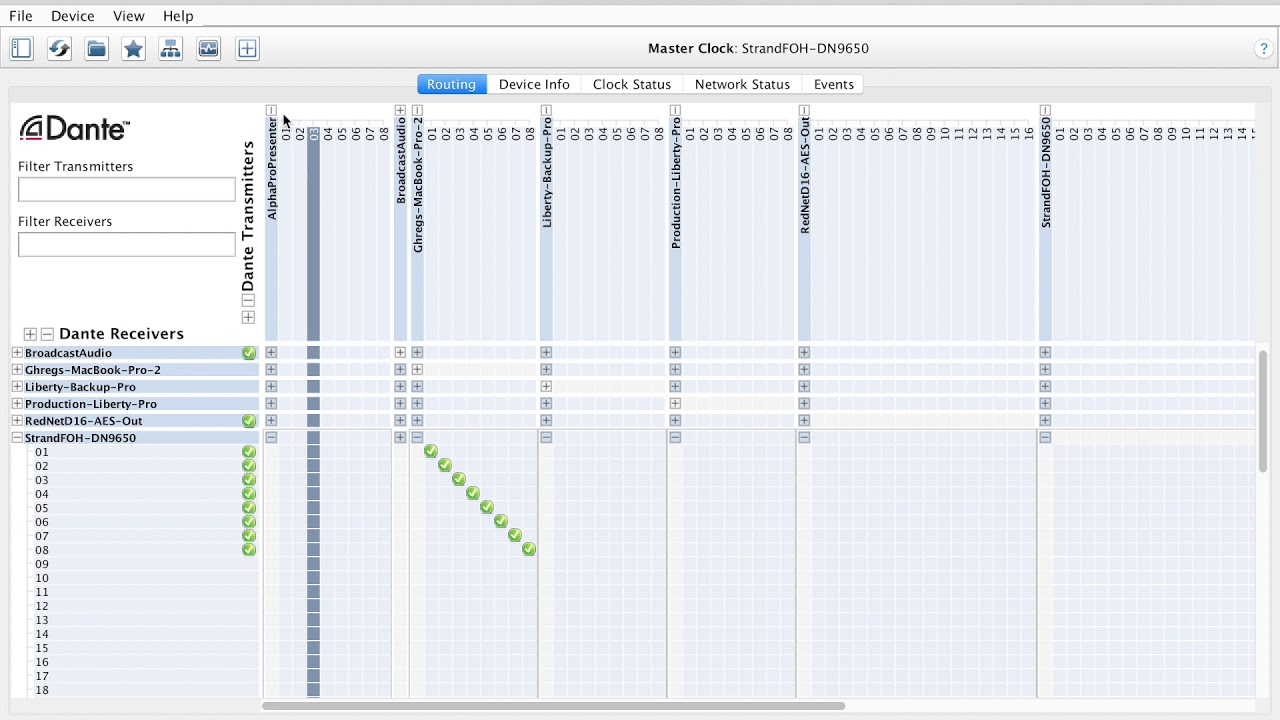This screenshot has height=720, width=1280.
Task: Click the horizontal scrollbar thumb under the routing grid
Action: [553, 706]
